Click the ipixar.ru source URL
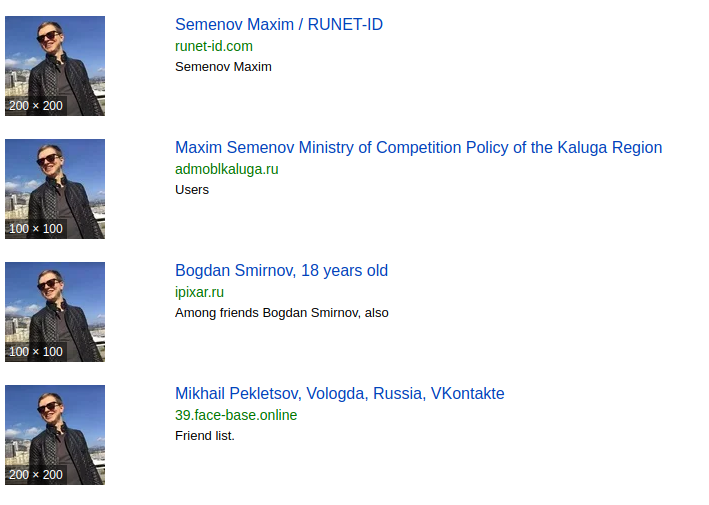Image resolution: width=709 pixels, height=505 pixels. tap(199, 292)
